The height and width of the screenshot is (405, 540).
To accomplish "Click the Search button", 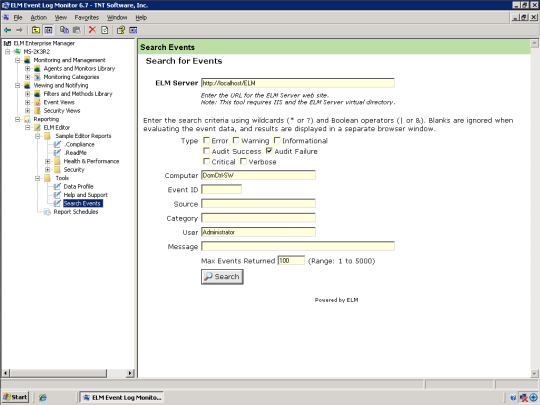I will (222, 277).
